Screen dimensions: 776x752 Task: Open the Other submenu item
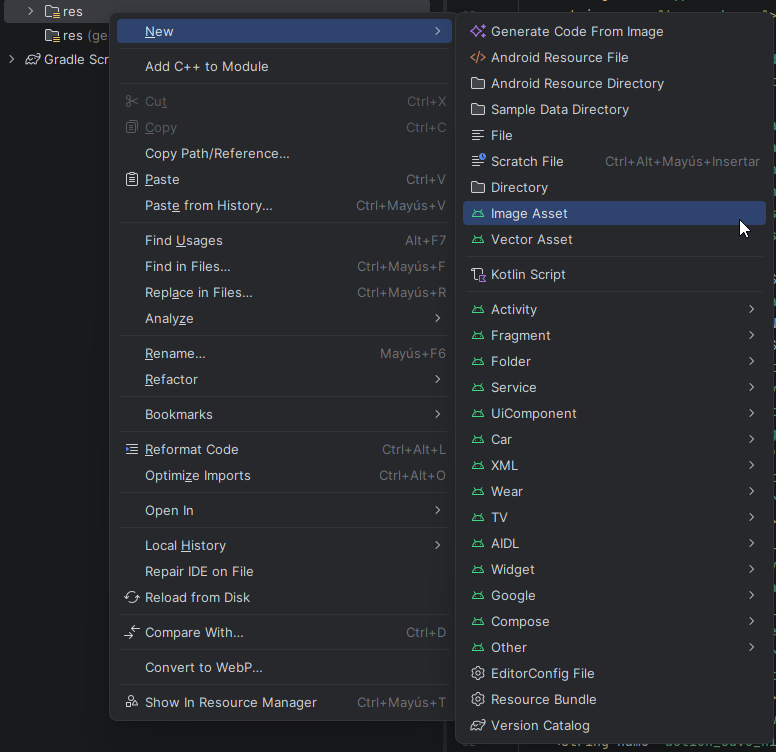pos(614,647)
